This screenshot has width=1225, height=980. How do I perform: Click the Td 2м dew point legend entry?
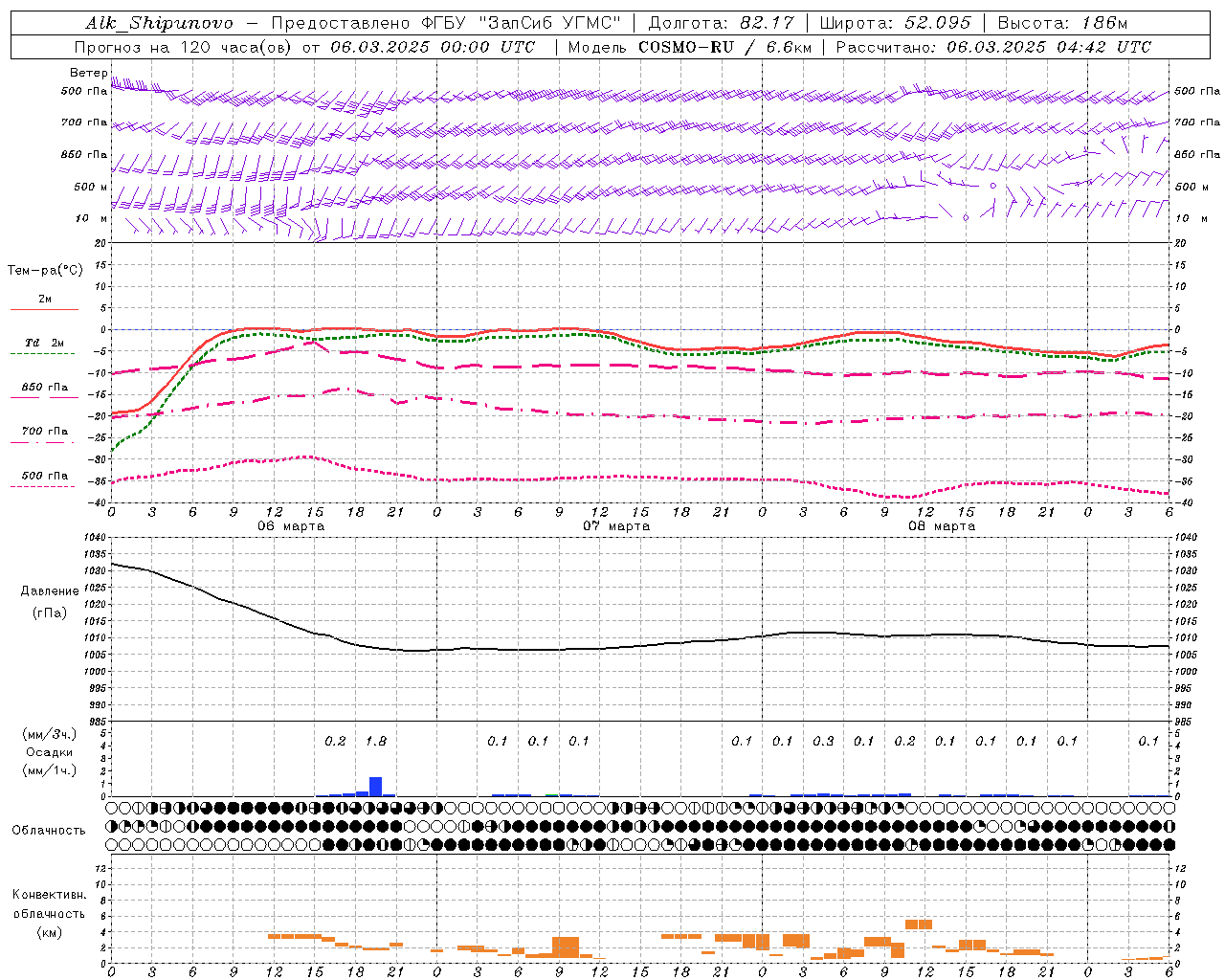pyautogui.click(x=45, y=343)
